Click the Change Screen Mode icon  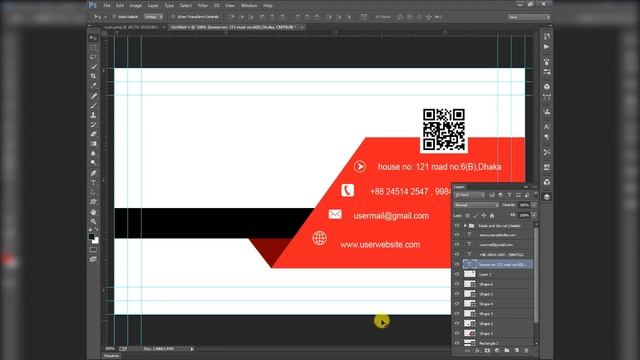93,259
